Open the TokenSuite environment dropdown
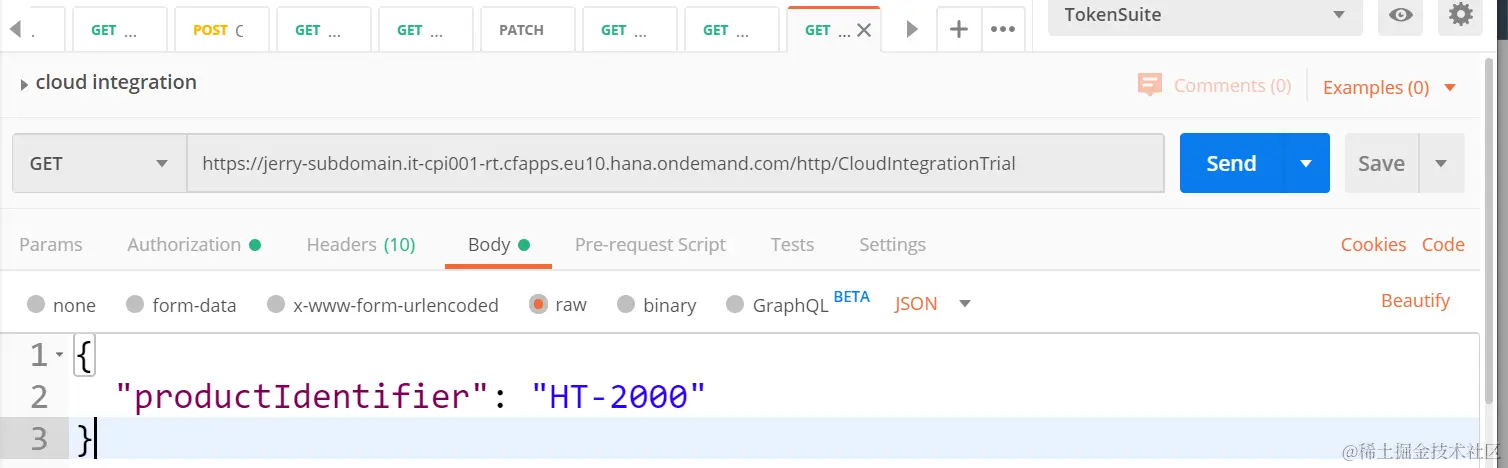The height and width of the screenshot is (468, 1508). pyautogui.click(x=1205, y=15)
